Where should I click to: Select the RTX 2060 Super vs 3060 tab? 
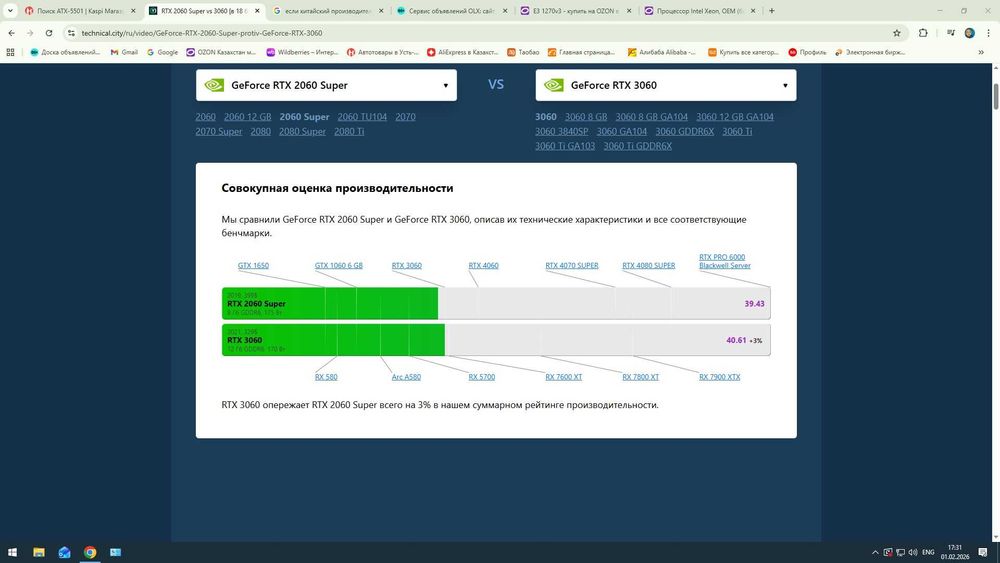(x=204, y=11)
